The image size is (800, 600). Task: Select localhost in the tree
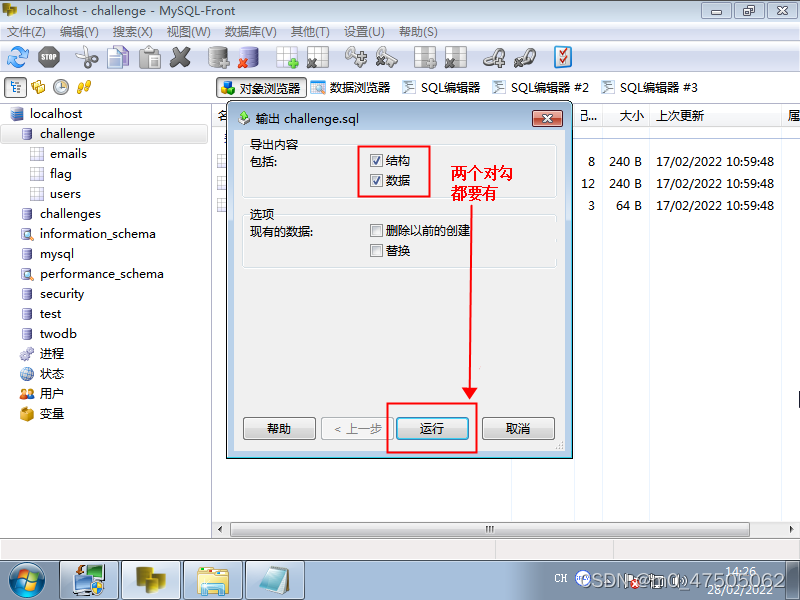point(56,114)
